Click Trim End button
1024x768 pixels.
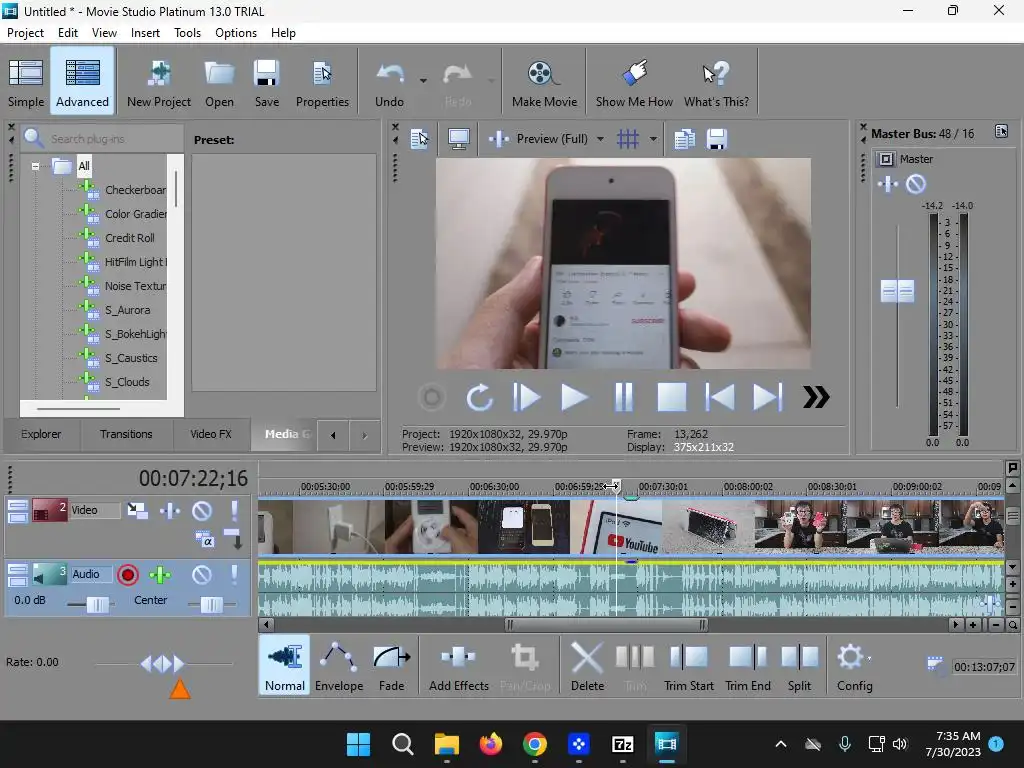pyautogui.click(x=748, y=665)
